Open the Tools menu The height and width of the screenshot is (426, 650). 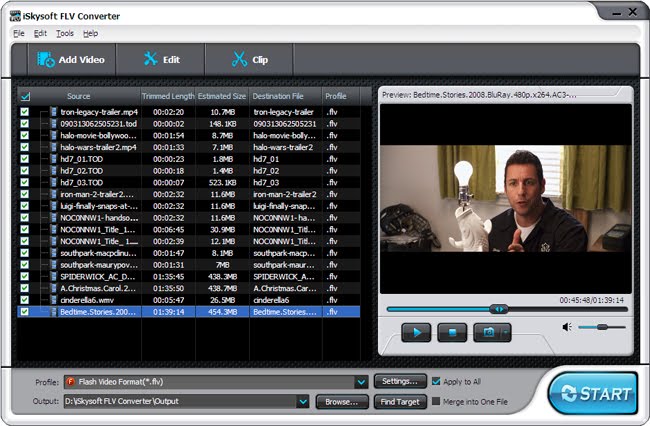[x=65, y=34]
